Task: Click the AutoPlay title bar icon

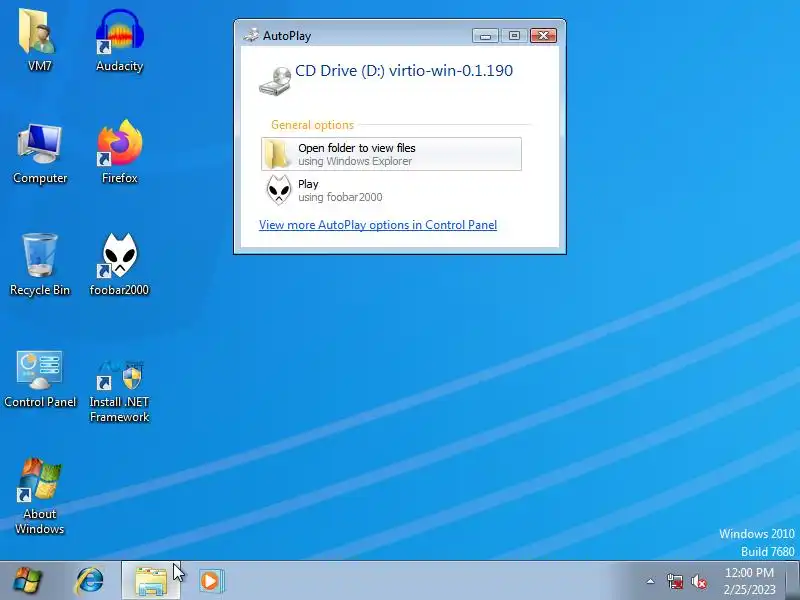Action: 251,35
